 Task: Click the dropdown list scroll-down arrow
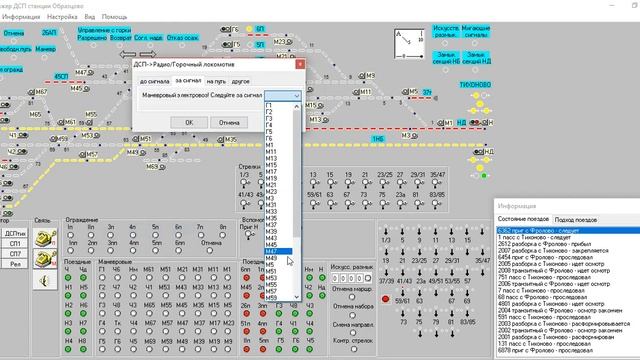[x=297, y=297]
